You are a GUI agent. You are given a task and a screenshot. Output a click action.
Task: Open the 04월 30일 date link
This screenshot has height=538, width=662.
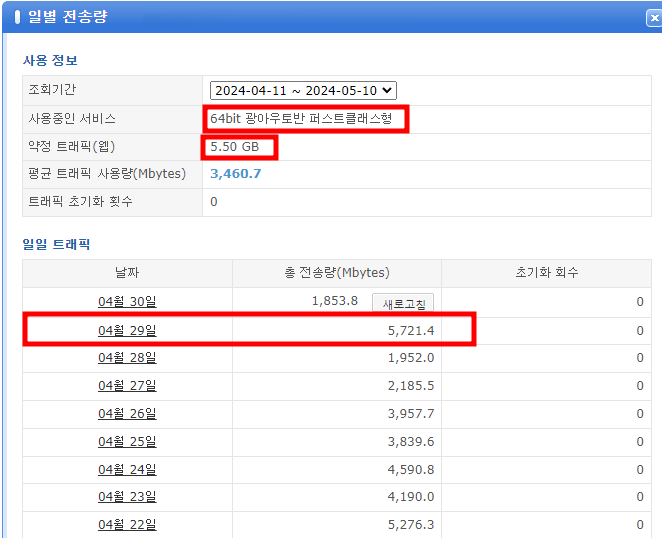[x=127, y=302]
